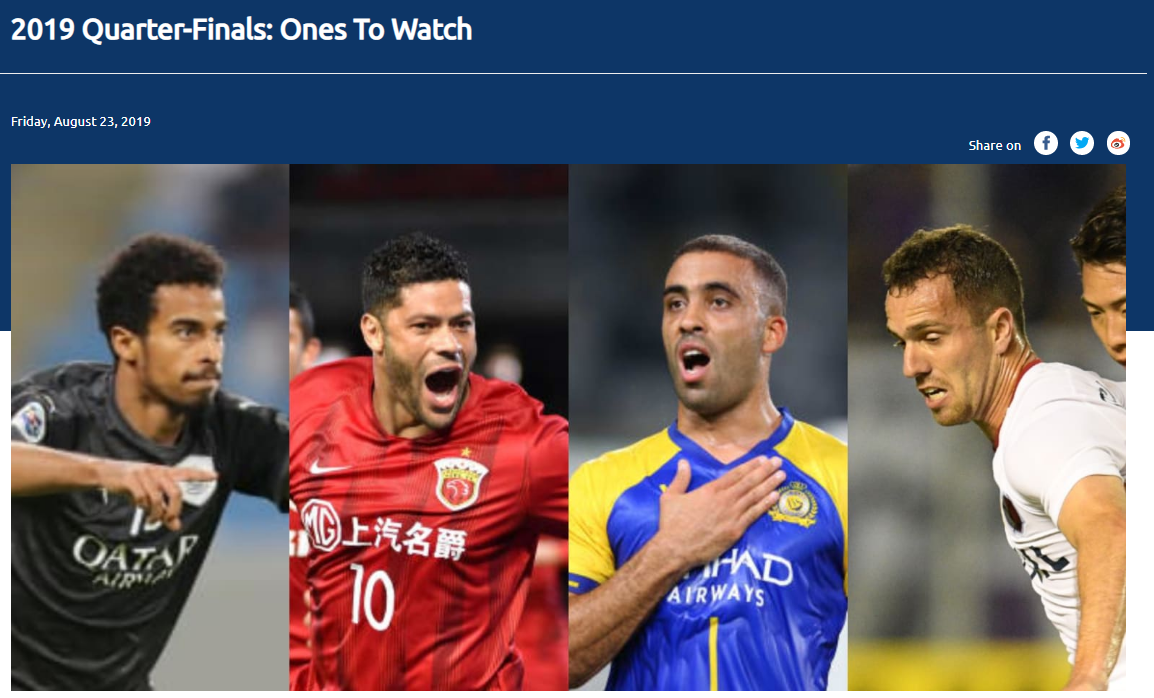Click the Qatar Airways sponsor text on jersey
The width and height of the screenshot is (1154, 698).
135,560
